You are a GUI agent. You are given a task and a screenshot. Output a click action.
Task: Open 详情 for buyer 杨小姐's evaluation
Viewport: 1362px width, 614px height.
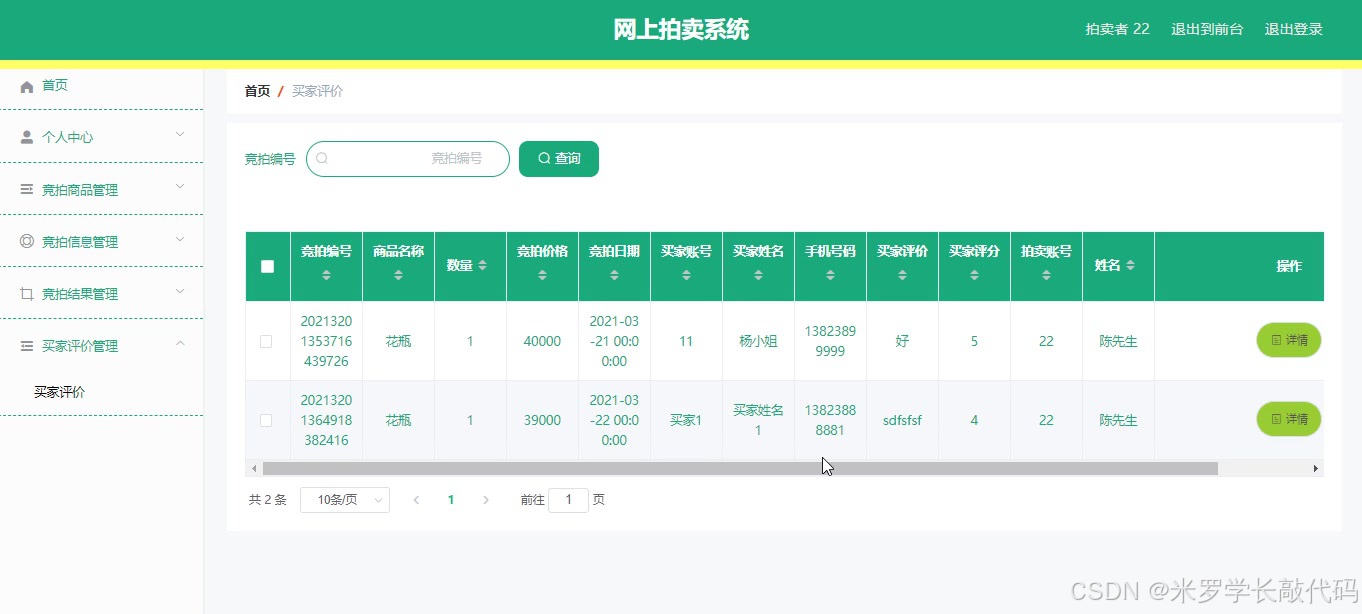pos(1288,340)
